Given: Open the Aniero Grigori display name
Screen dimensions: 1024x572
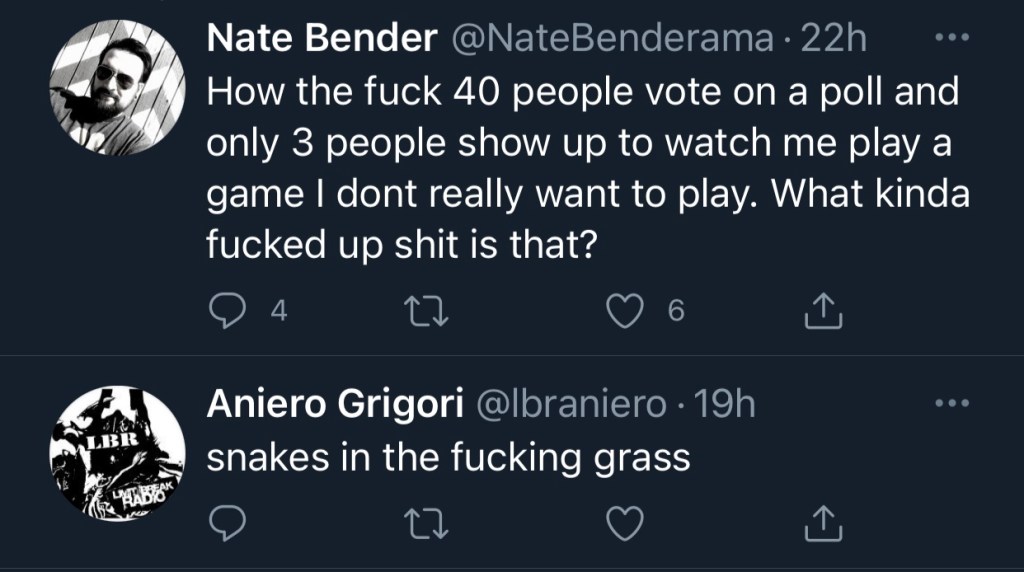Looking at the screenshot, I should 335,404.
